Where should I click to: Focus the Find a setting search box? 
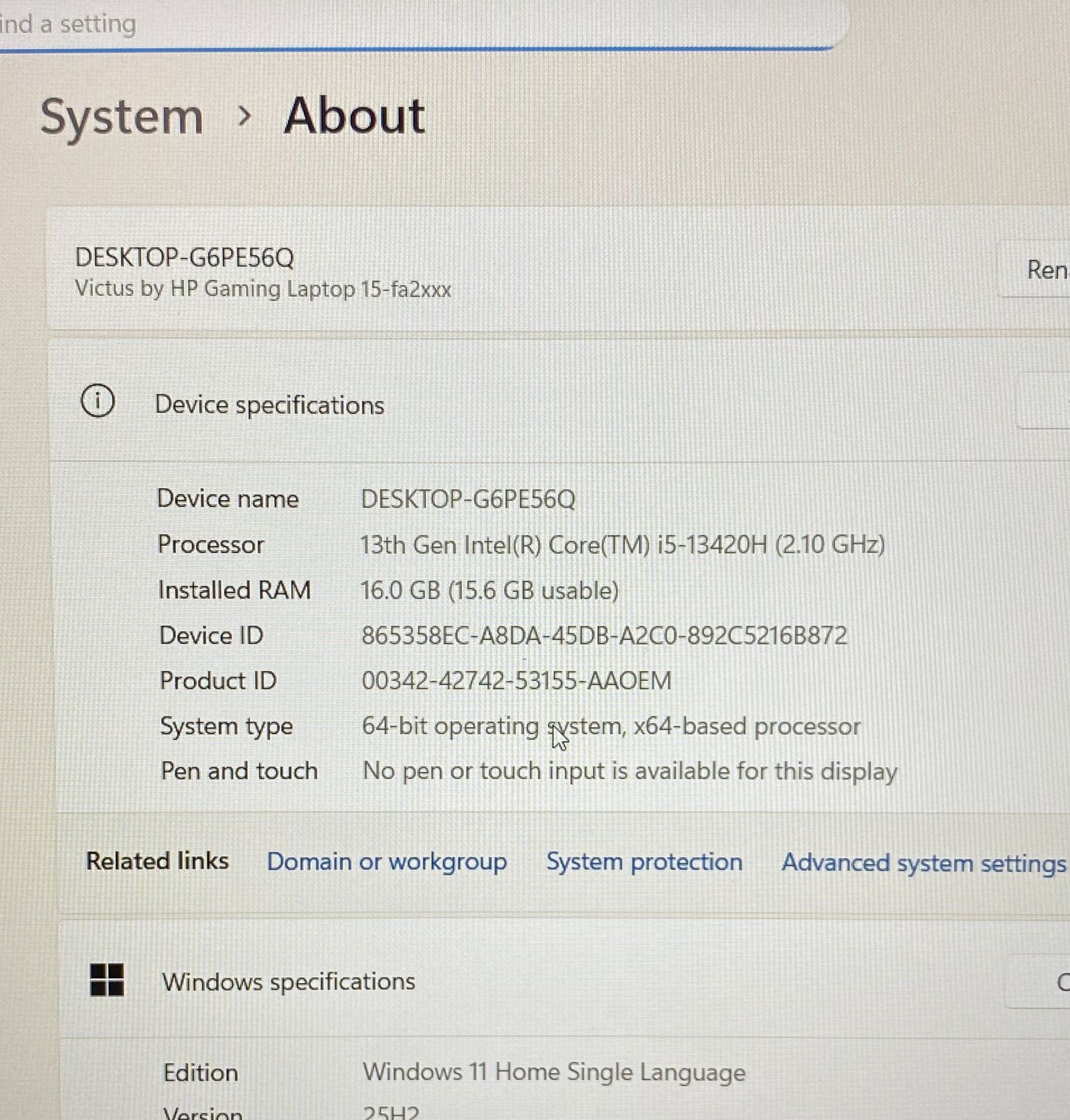(350, 24)
